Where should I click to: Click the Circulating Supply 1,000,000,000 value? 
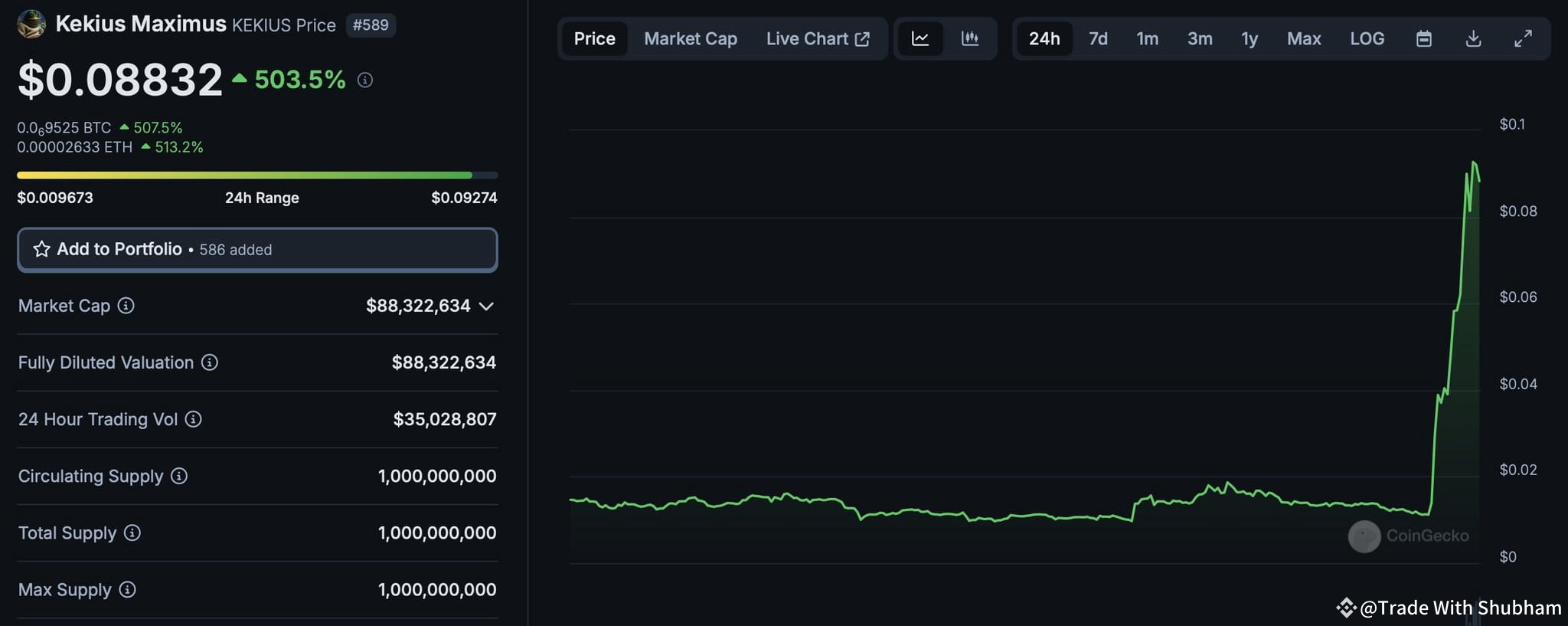click(x=437, y=476)
